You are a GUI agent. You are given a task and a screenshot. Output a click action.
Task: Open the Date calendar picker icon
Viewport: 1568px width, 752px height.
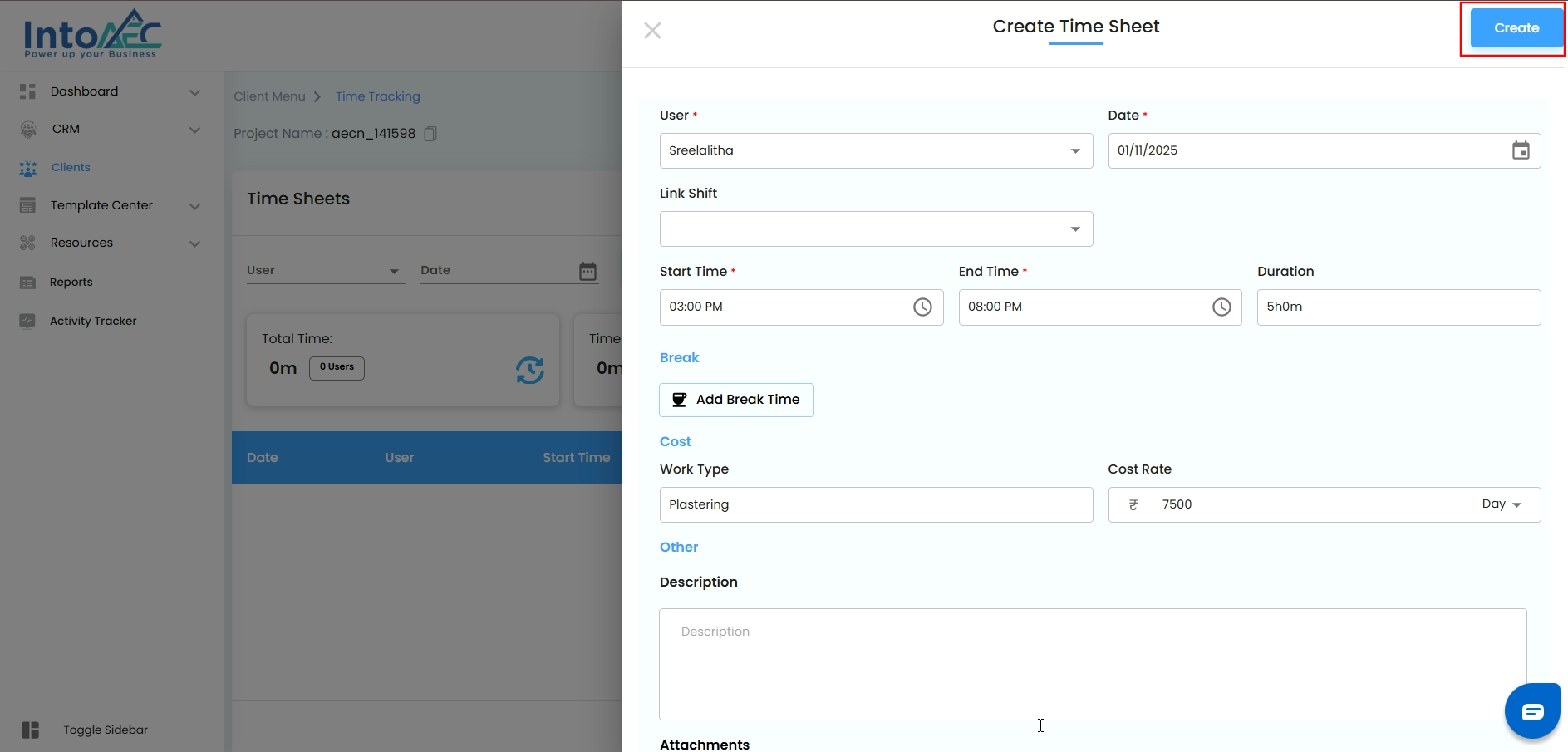pos(1520,150)
